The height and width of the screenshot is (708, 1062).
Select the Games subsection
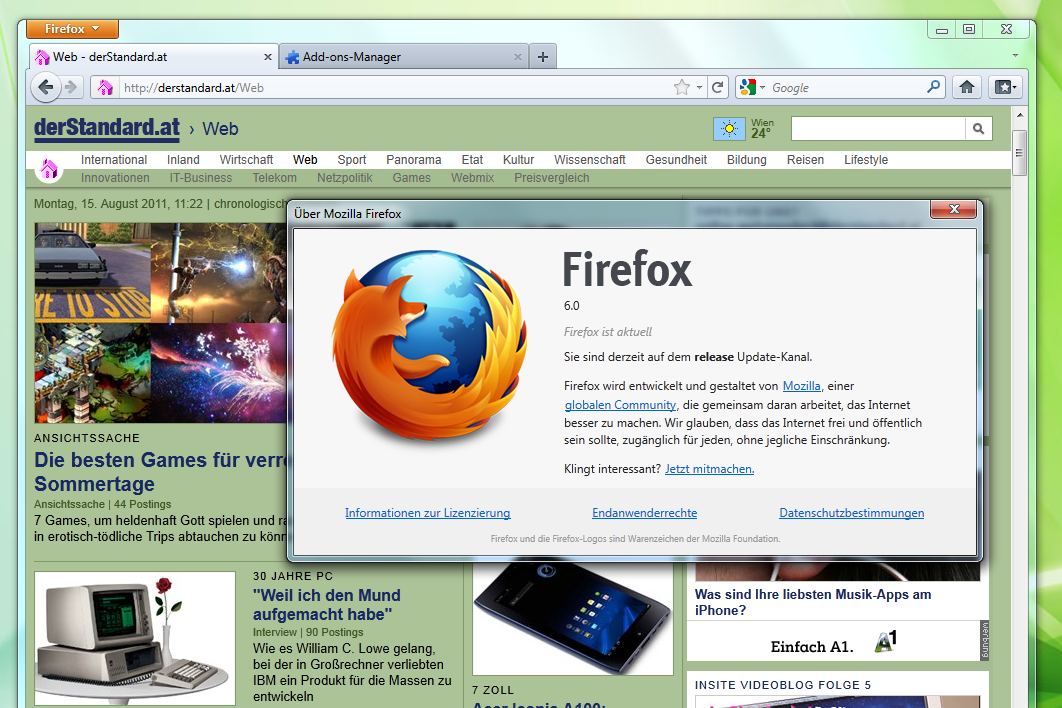pyautogui.click(x=411, y=178)
